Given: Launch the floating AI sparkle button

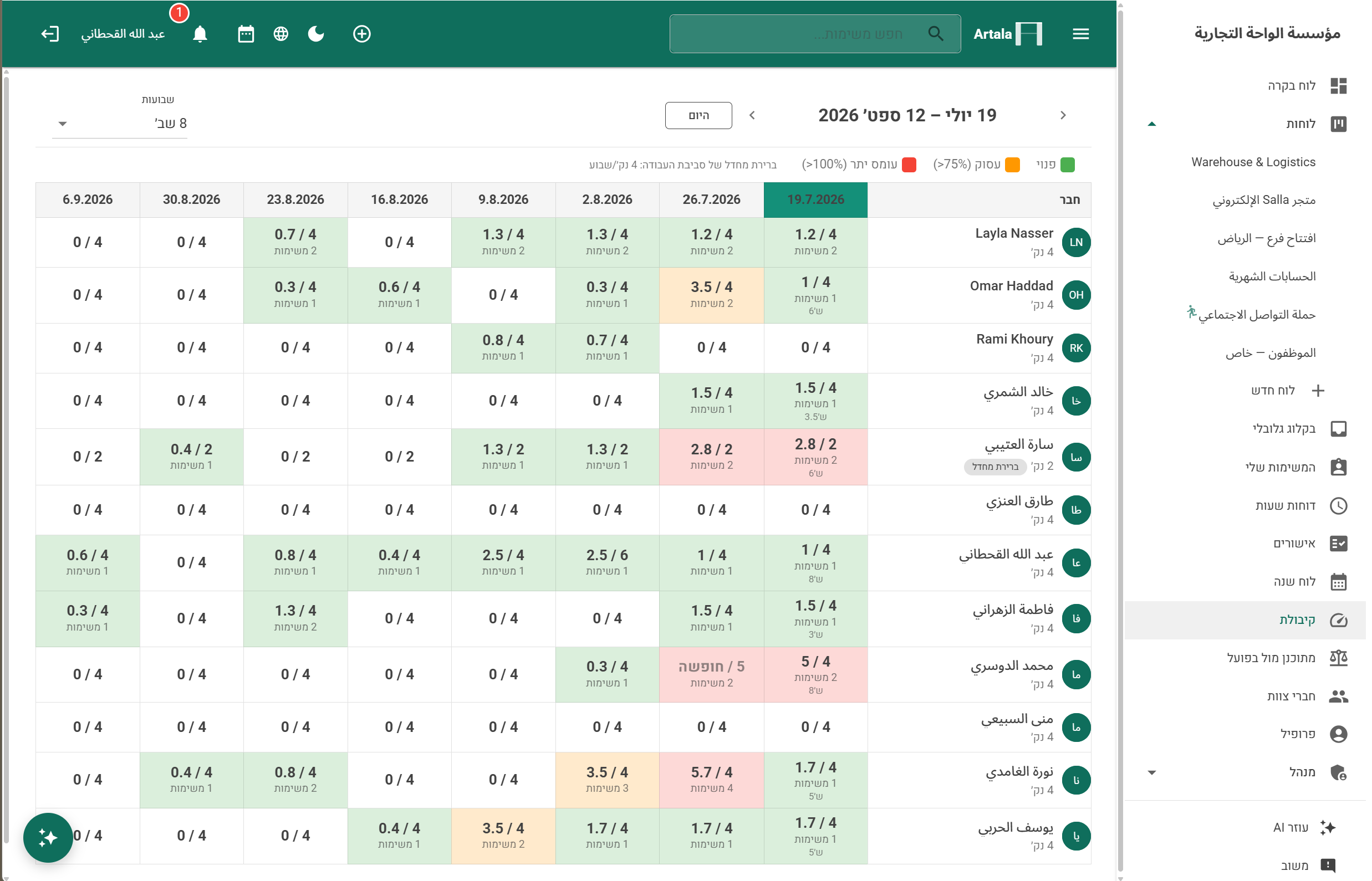Looking at the screenshot, I should point(48,838).
